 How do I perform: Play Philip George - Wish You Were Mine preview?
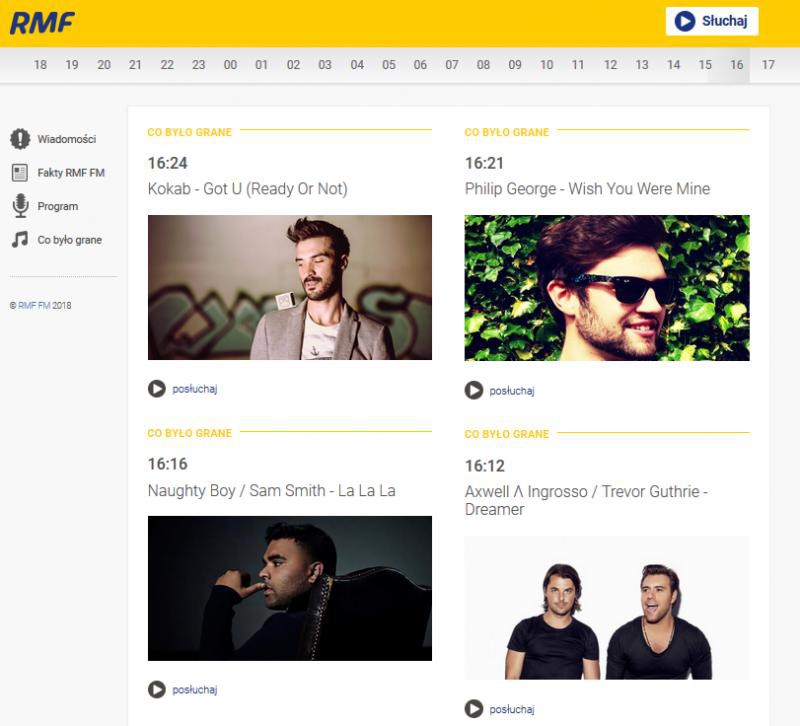pos(474,390)
